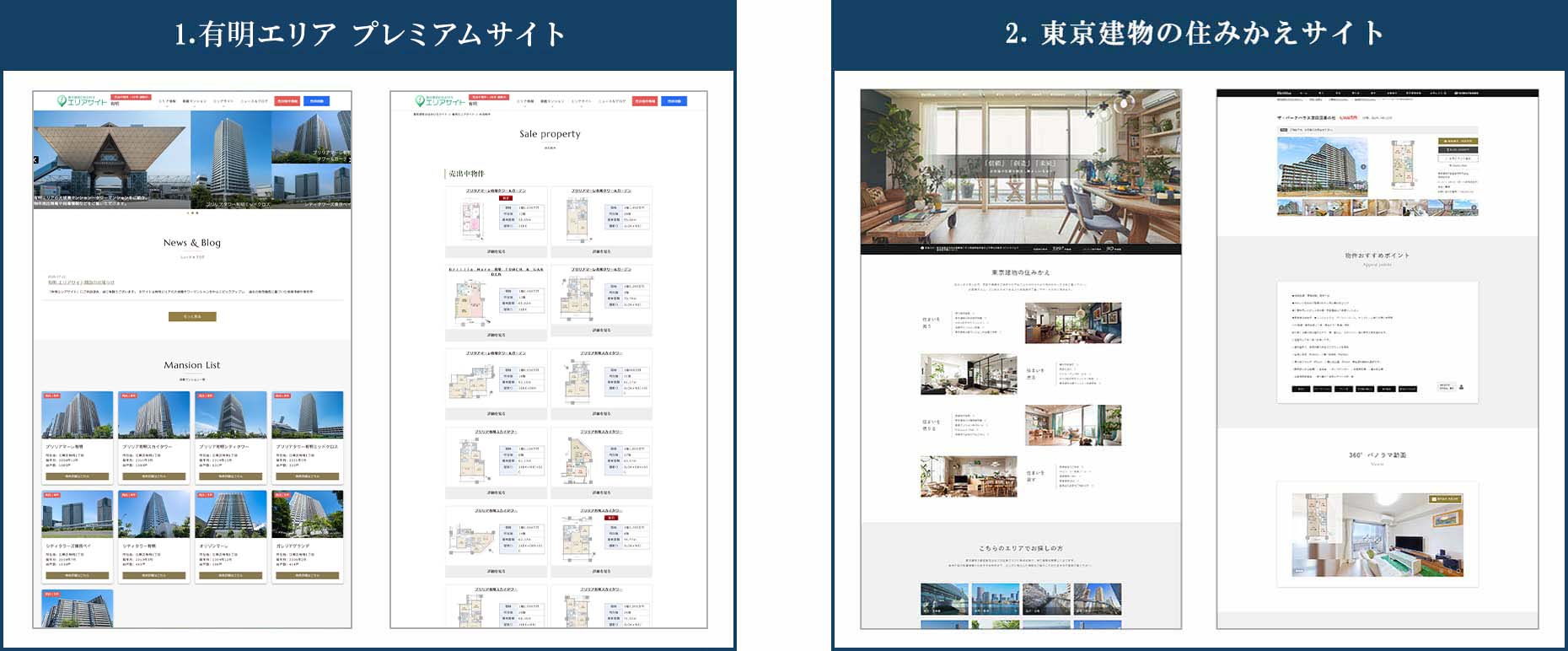Click the gold button on the シティタワーズ東京ベイ card
This screenshot has height=651, width=1568.
click(x=77, y=576)
